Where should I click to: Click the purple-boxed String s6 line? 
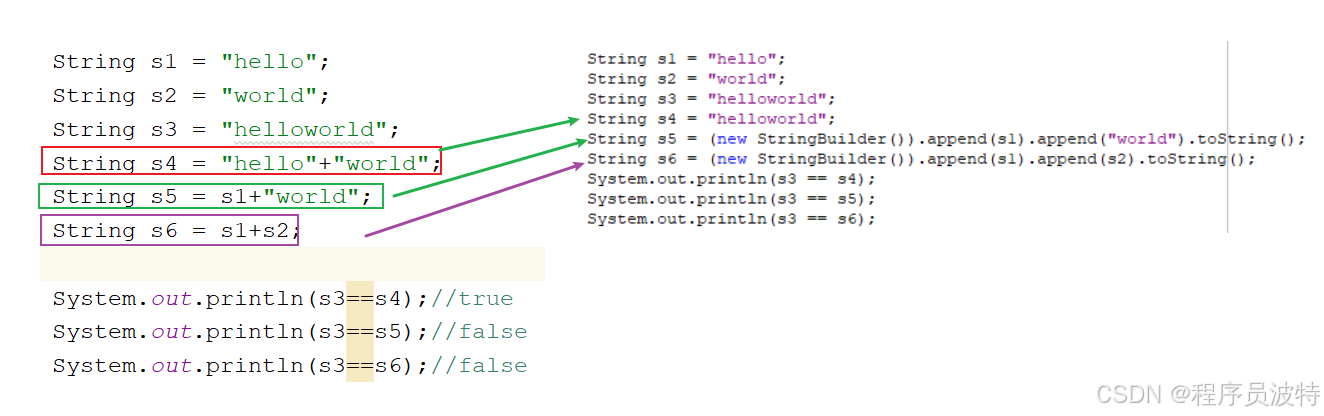coord(169,230)
